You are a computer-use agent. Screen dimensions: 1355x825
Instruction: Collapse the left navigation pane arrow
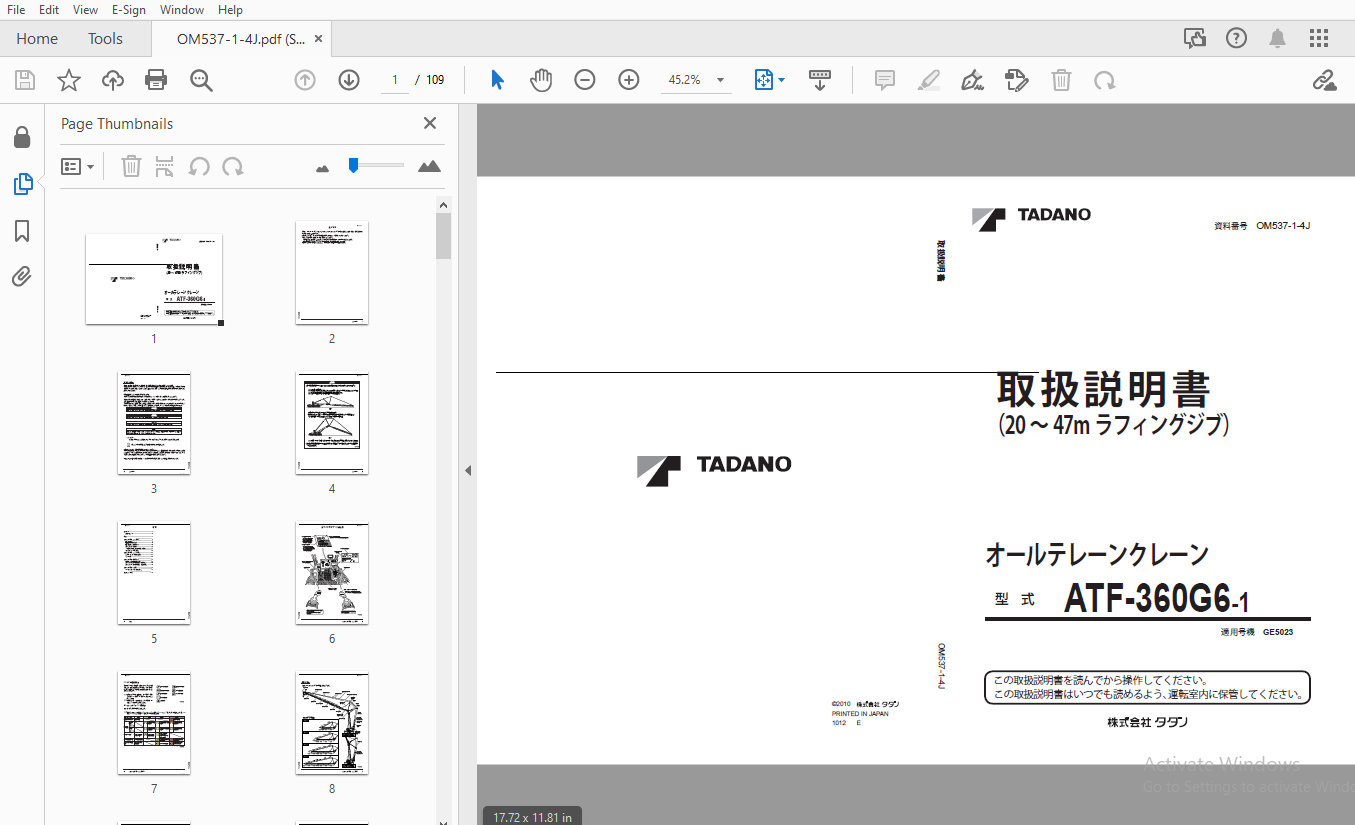tap(468, 470)
